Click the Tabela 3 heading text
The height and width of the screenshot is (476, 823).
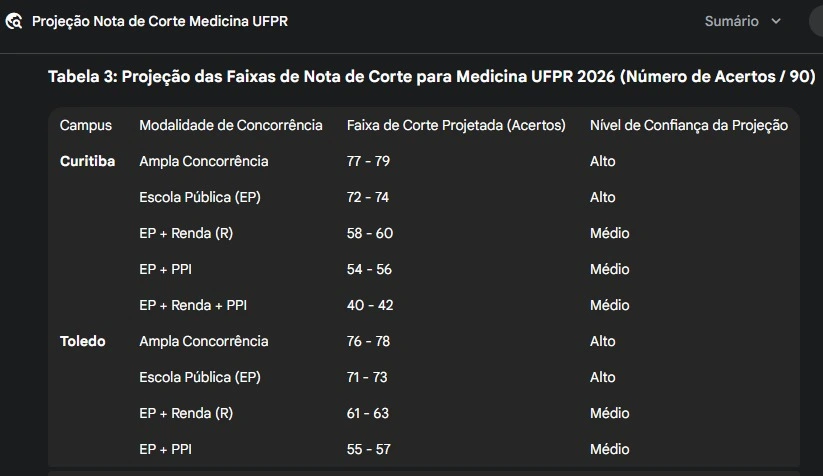(432, 77)
